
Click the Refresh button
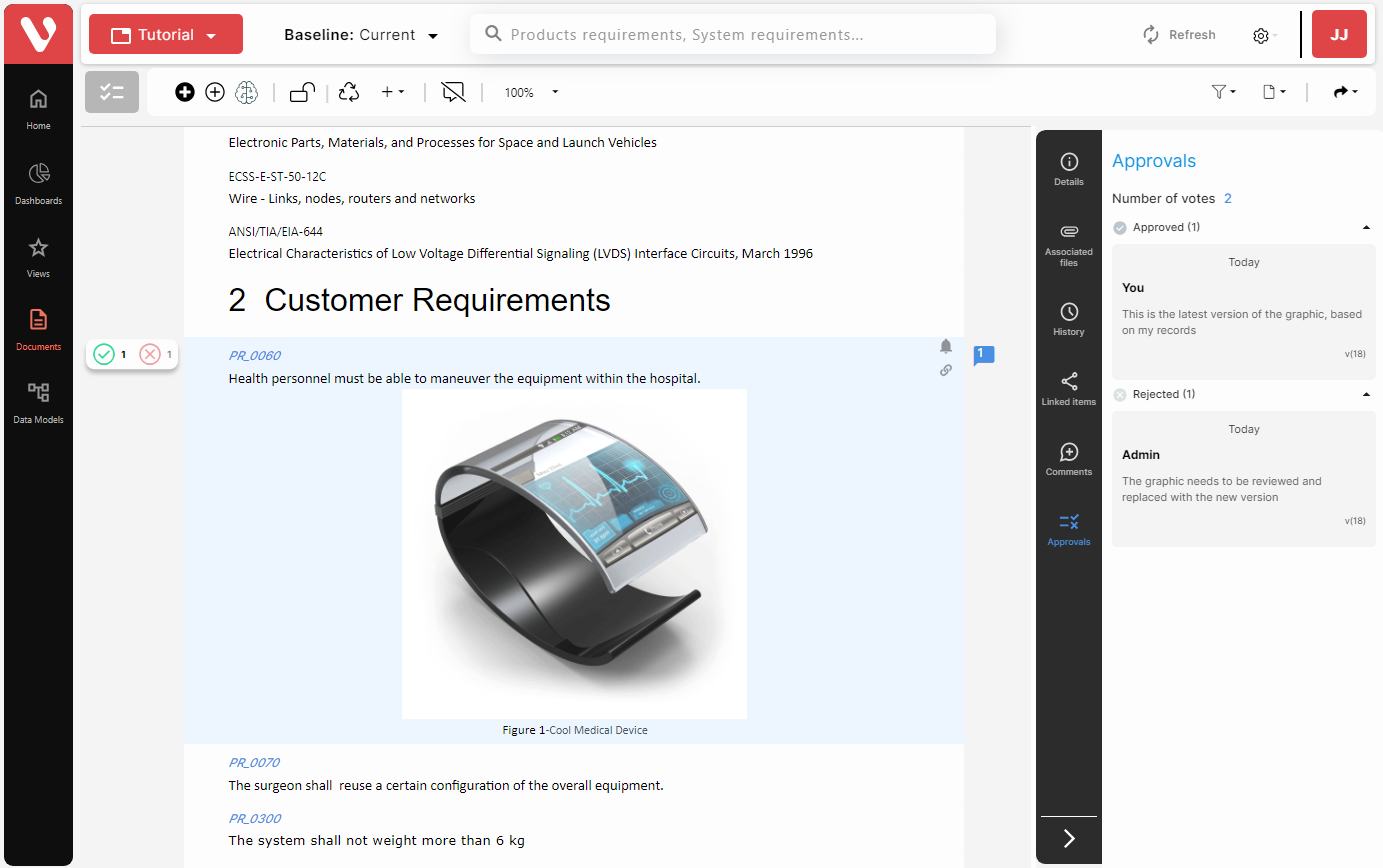[x=1179, y=34]
